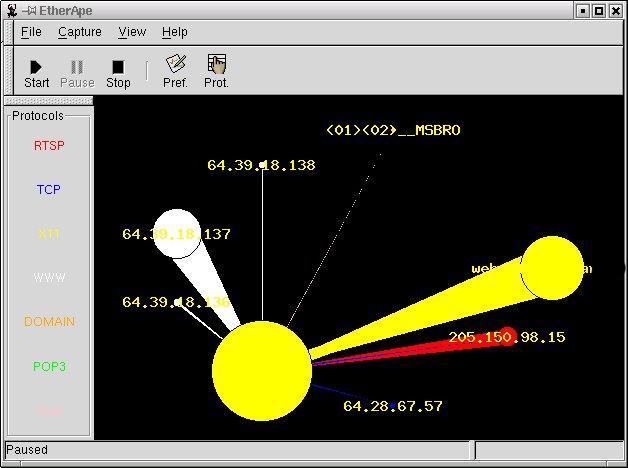The width and height of the screenshot is (628, 468).
Task: Open the Capture menu
Action: point(79,32)
